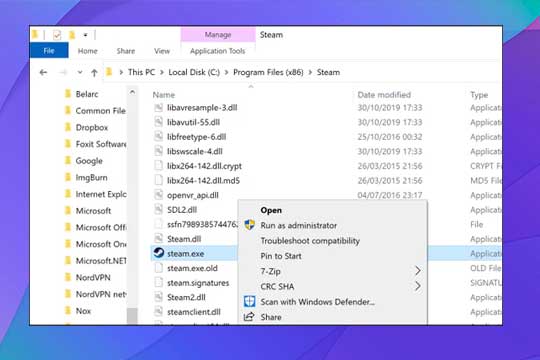Image resolution: width=540 pixels, height=360 pixels.
Task: Switch to the View ribbon tab
Action: [162, 51]
